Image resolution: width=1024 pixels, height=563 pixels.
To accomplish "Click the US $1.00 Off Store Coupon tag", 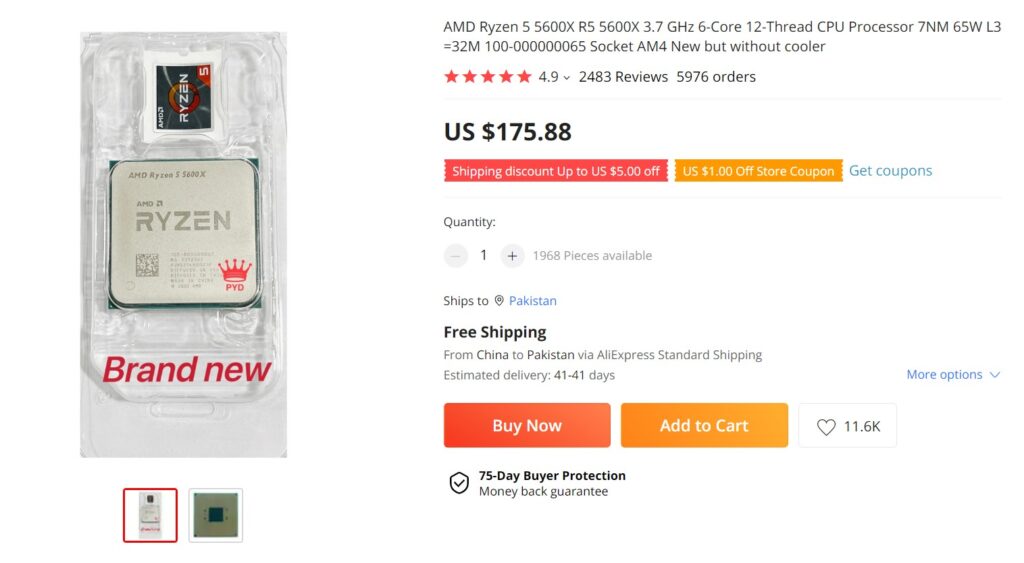I will point(758,171).
